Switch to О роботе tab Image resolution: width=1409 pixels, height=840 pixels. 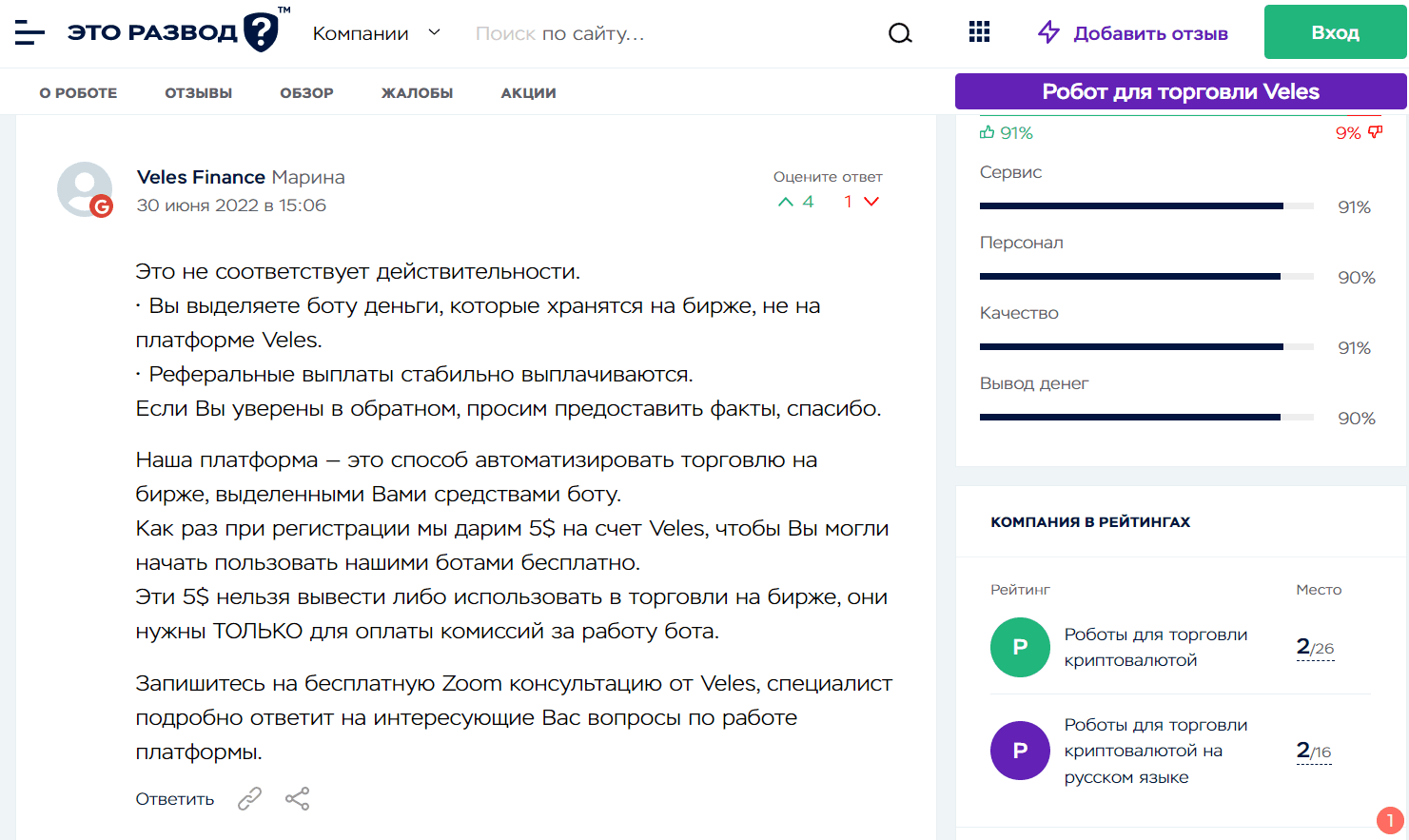(78, 93)
